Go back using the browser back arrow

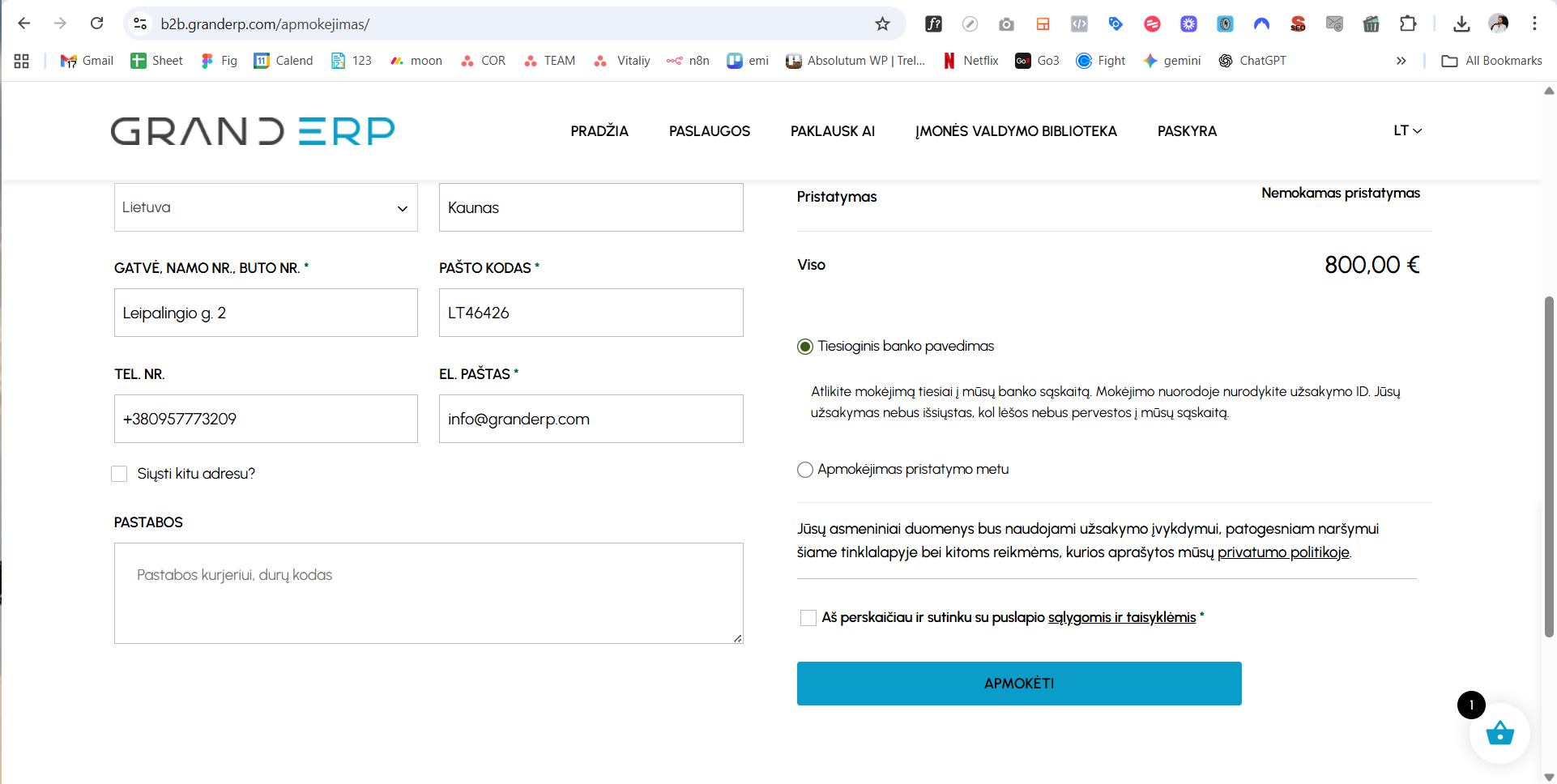24,23
